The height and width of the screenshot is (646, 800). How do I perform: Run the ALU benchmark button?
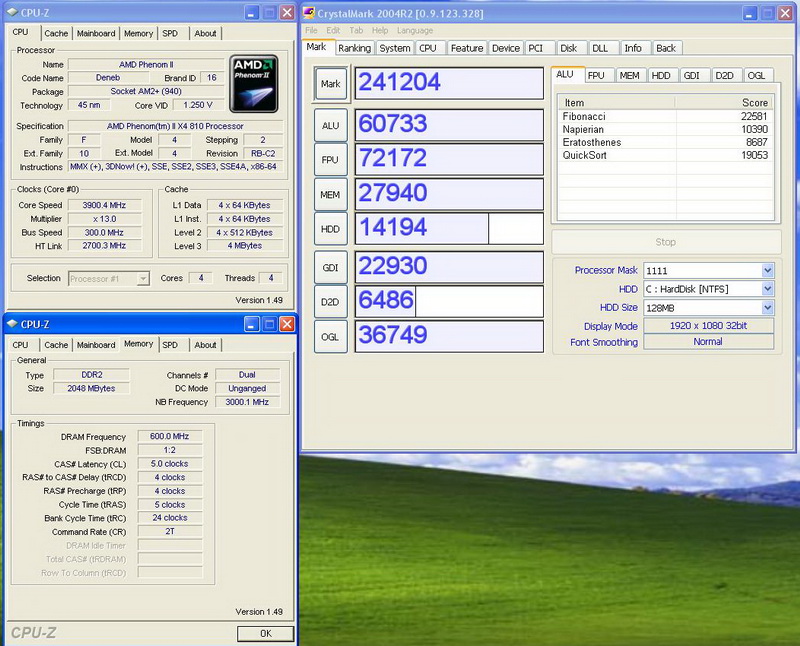[330, 125]
